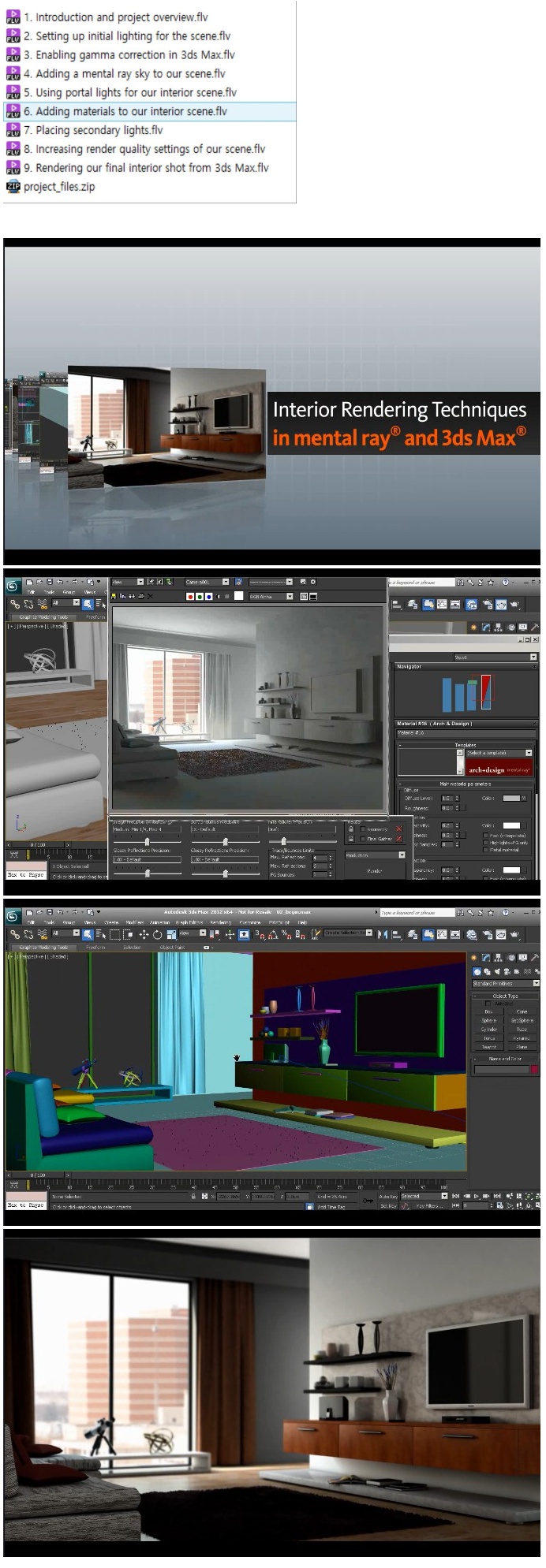Click Zoom Extents All viewport navigation icon
This screenshot has height=1568, width=546.
pos(538,1196)
